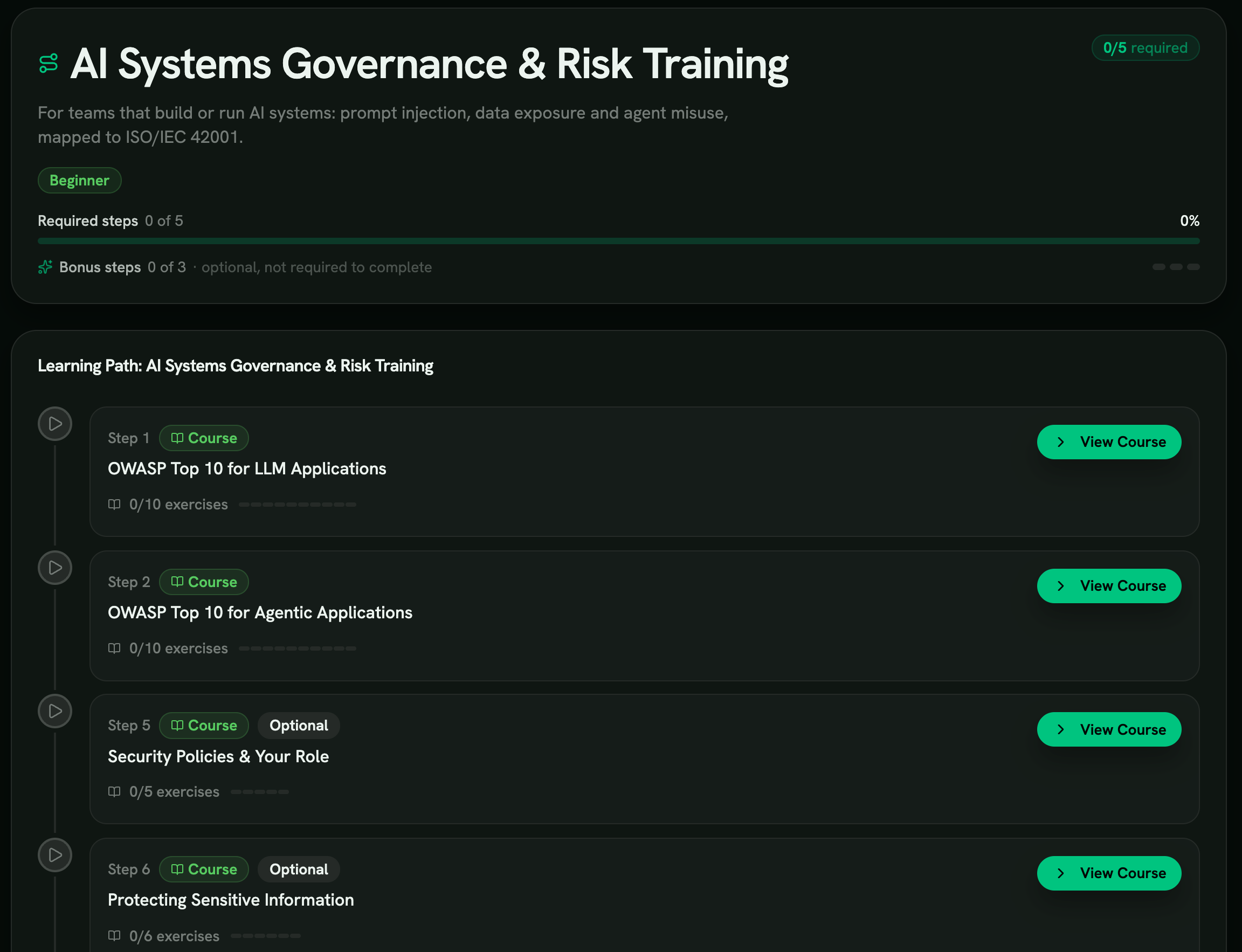Image resolution: width=1242 pixels, height=952 pixels.
Task: Select the title OWASP Top 10 for Agentic Applications
Action: tap(260, 612)
